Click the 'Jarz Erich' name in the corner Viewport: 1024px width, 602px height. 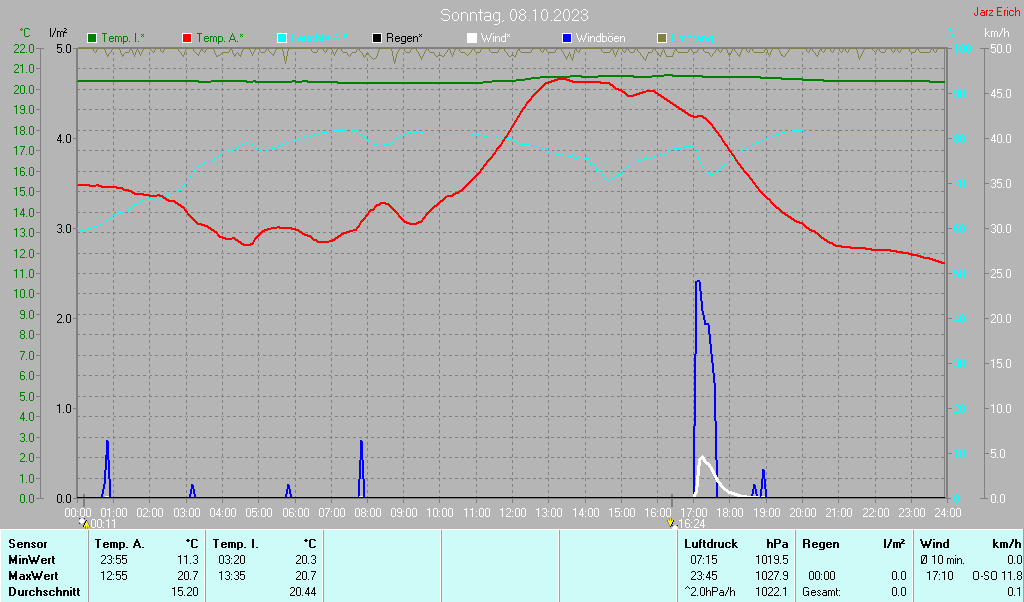click(997, 12)
